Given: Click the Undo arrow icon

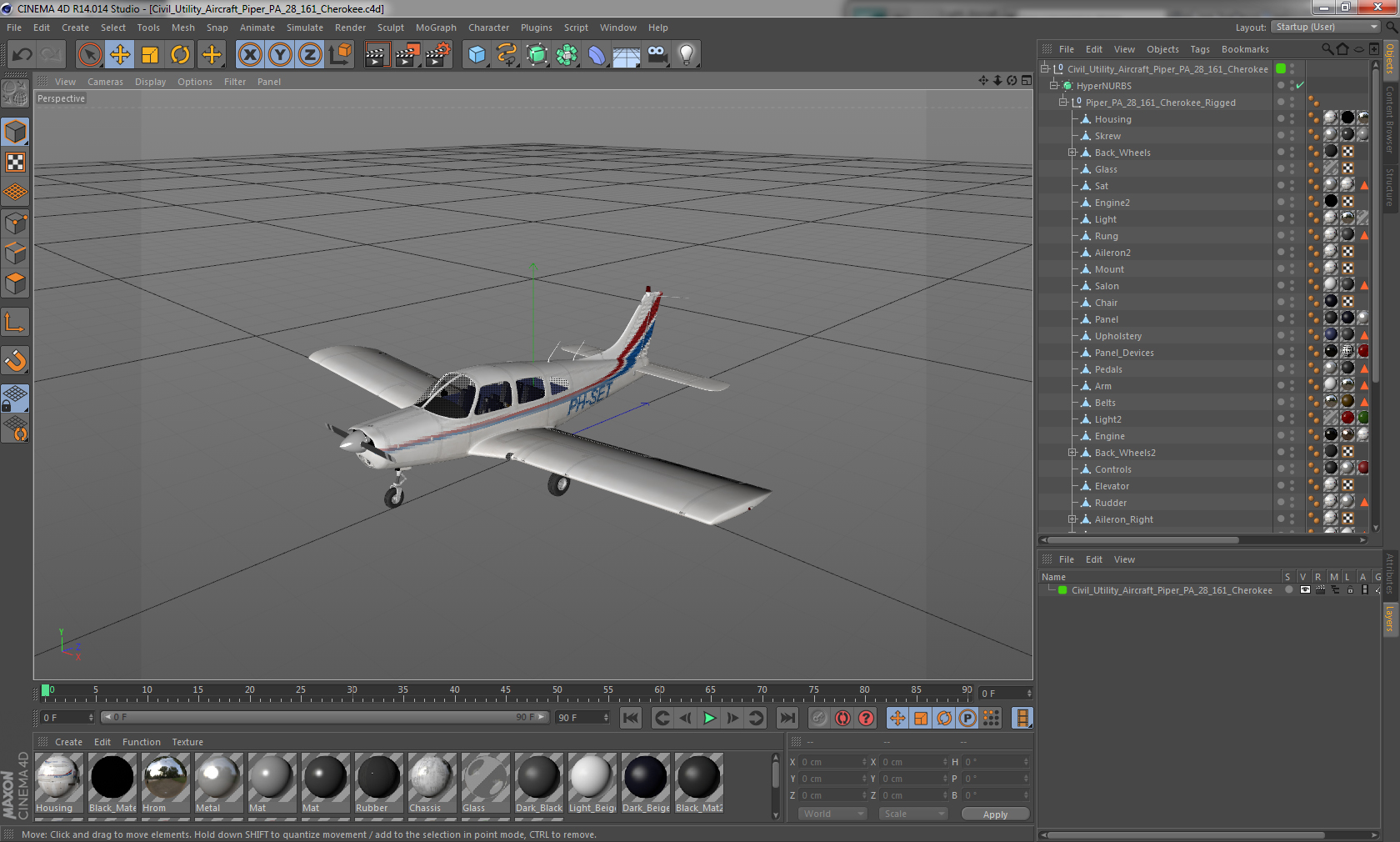Looking at the screenshot, I should 22,55.
